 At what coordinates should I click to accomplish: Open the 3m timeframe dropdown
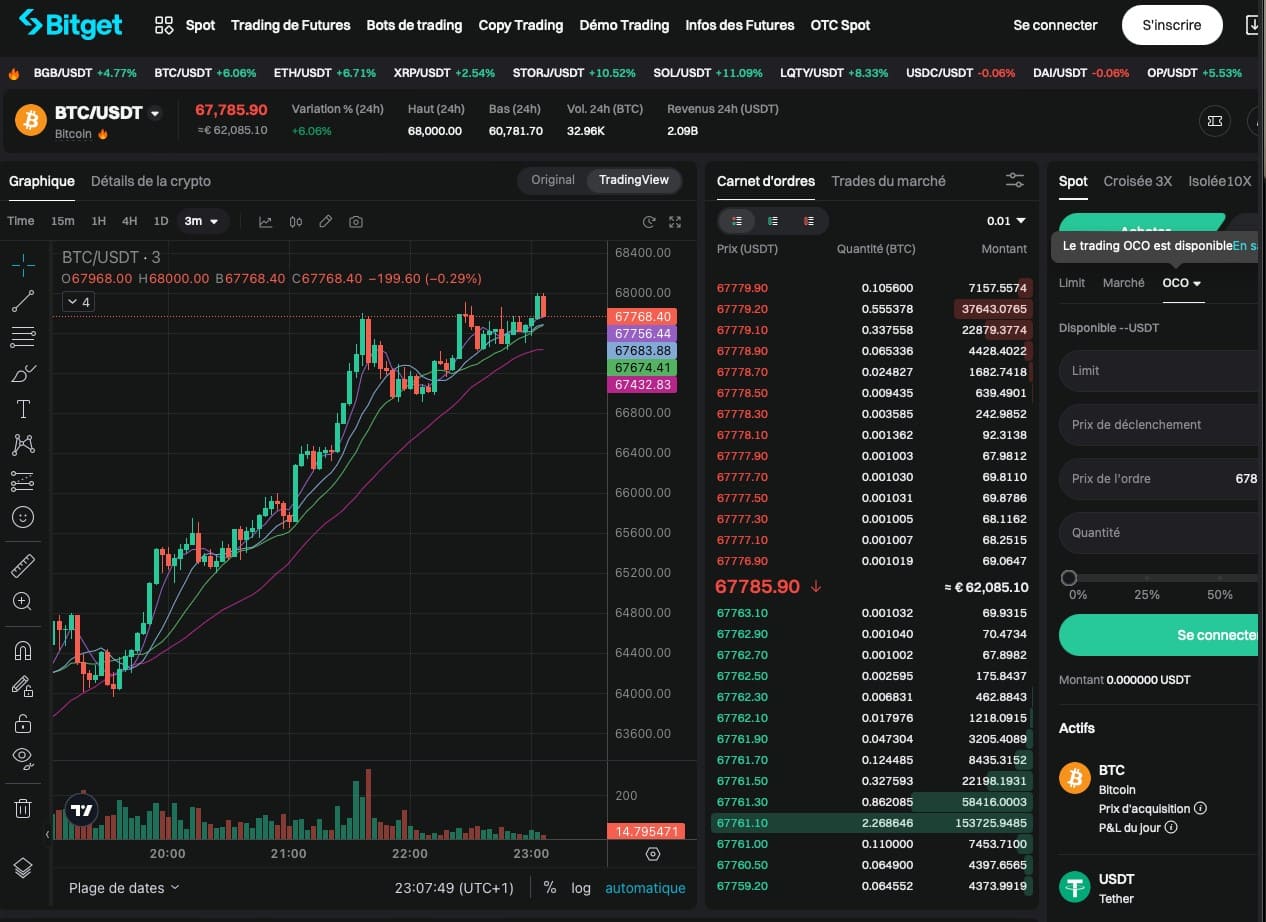[203, 221]
